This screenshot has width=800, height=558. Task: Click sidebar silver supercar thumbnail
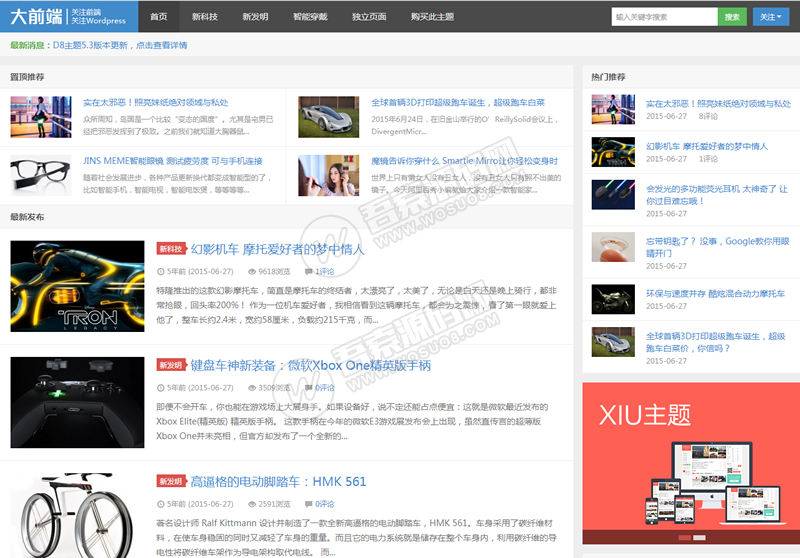point(613,342)
